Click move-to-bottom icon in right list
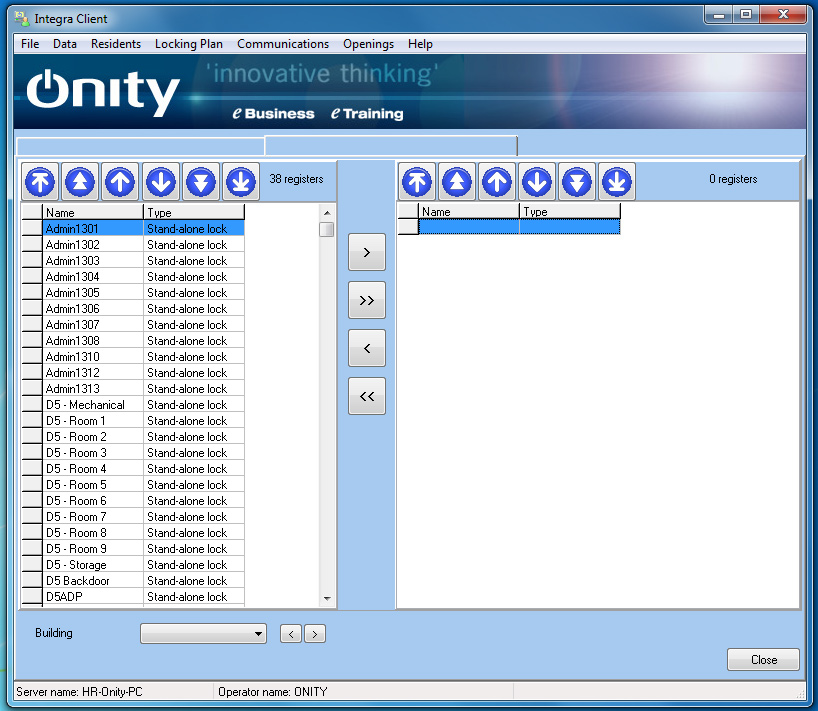818x711 pixels. click(x=617, y=182)
